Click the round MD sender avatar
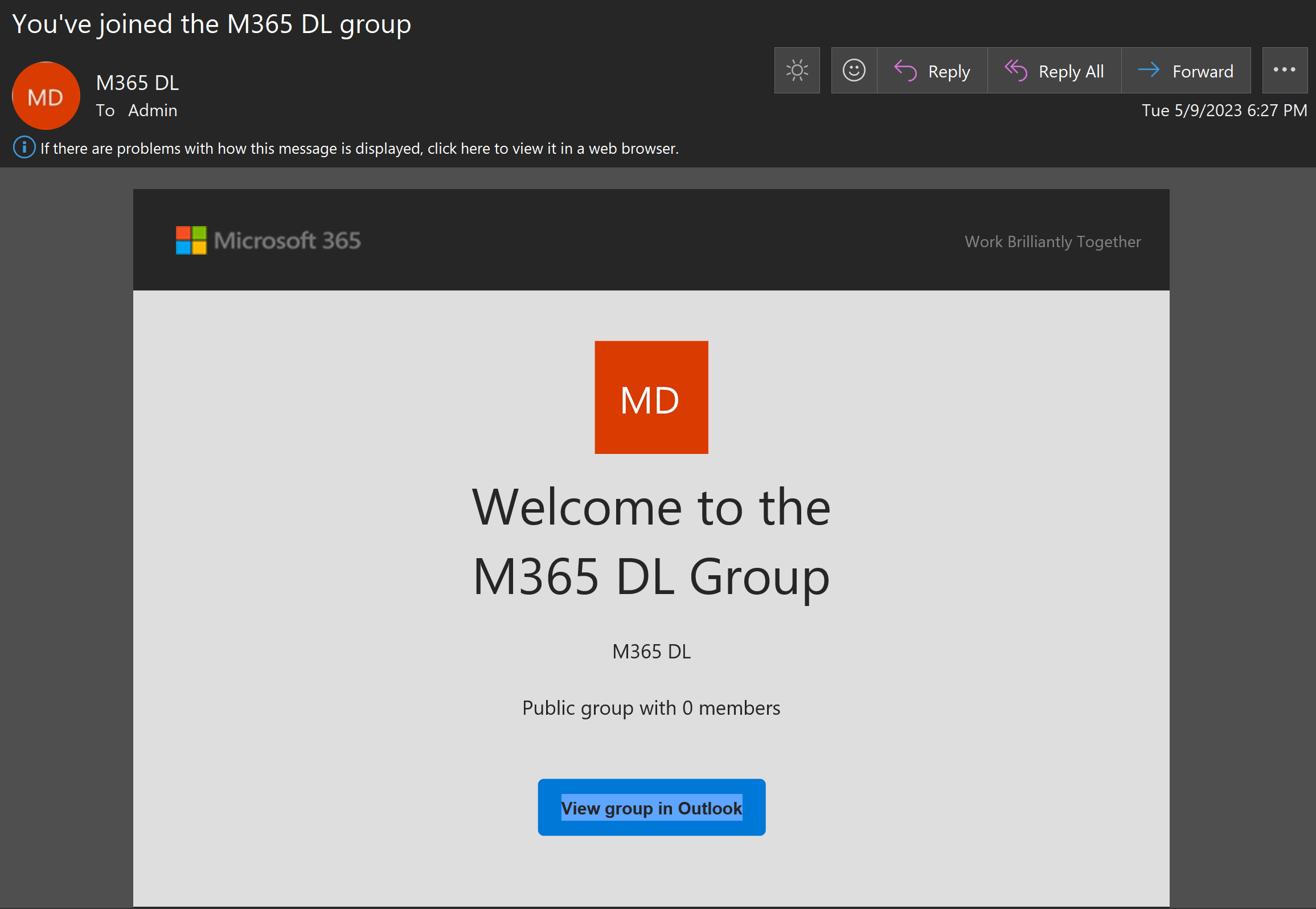Image resolution: width=1316 pixels, height=909 pixels. tap(46, 96)
